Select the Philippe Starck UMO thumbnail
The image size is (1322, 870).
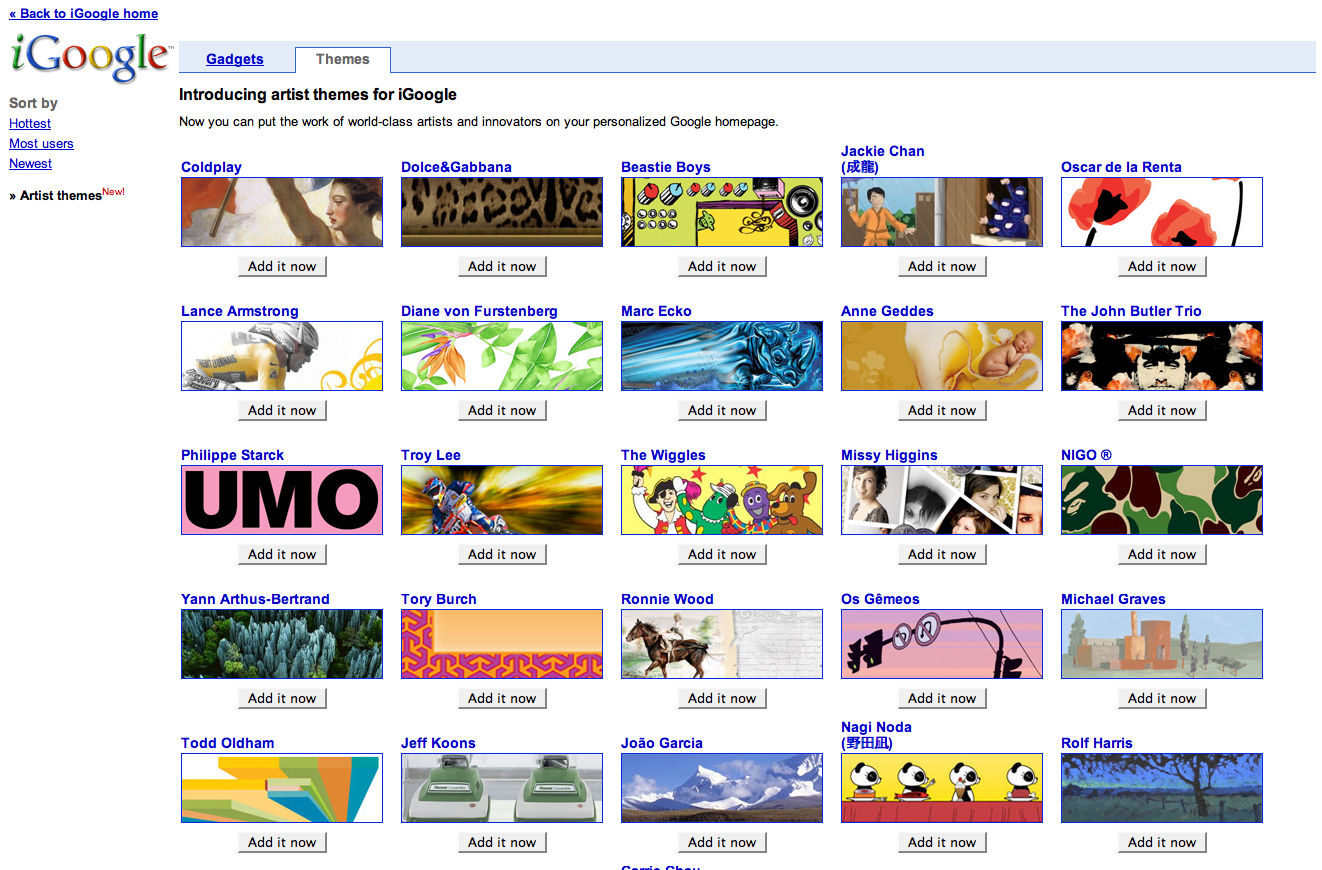pos(282,500)
